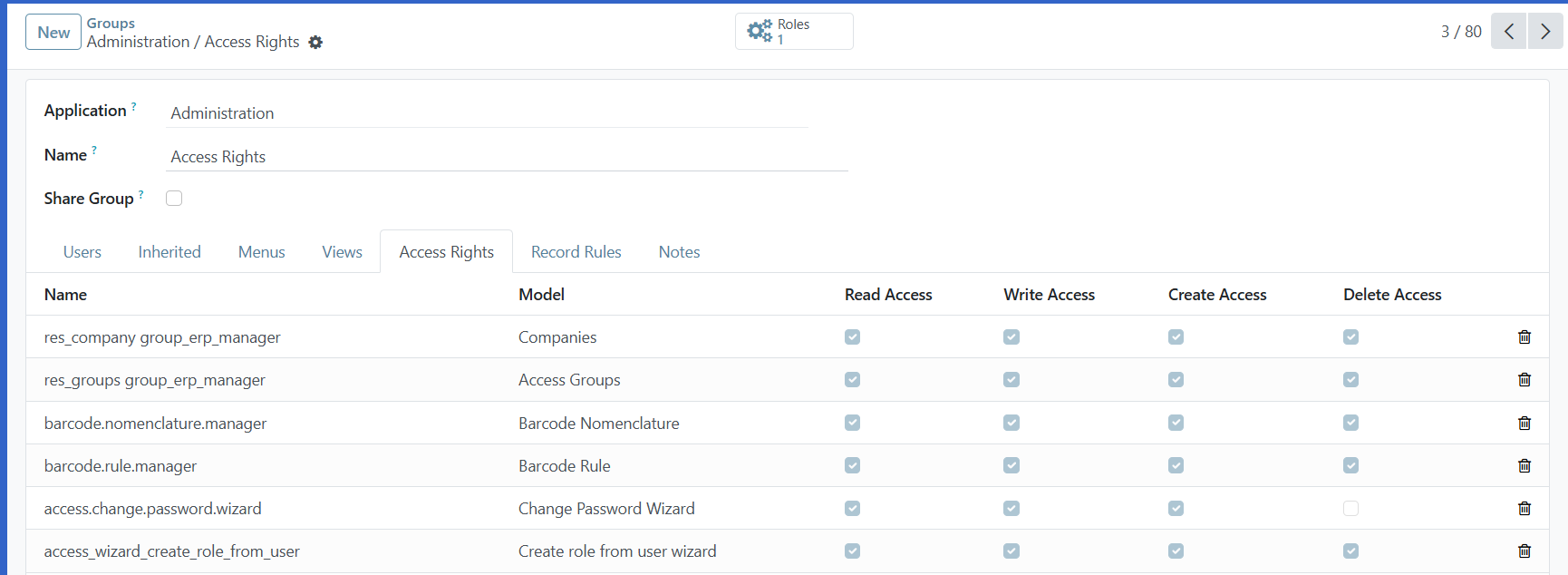1568x575 pixels.
Task: Show help tooltip for Share Group field
Action: pyautogui.click(x=141, y=194)
